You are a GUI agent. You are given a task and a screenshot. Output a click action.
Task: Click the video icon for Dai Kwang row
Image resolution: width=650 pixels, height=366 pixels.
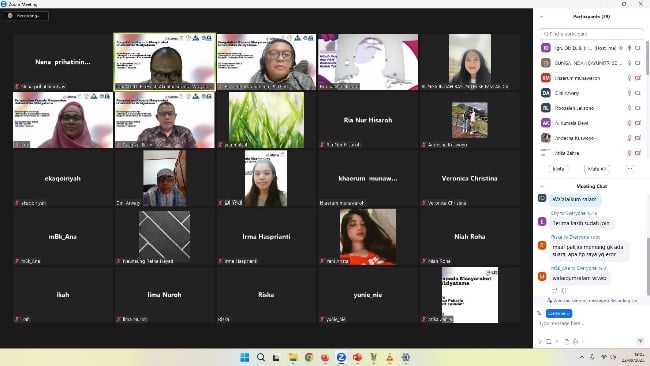(638, 93)
